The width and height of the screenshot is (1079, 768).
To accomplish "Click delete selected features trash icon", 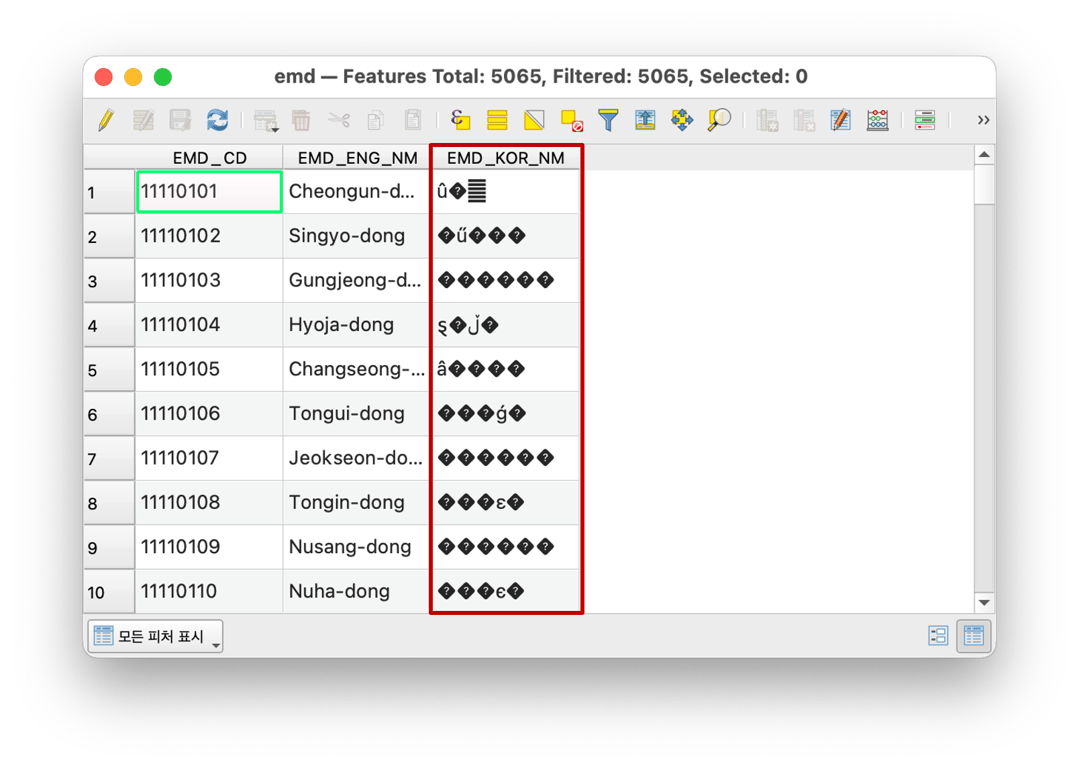I will (x=301, y=120).
